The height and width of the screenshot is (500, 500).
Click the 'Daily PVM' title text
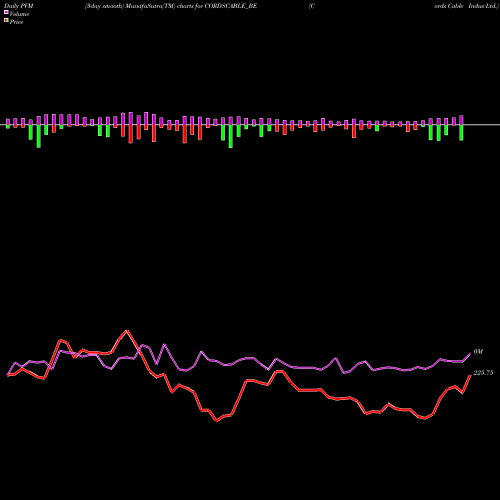(19, 6)
